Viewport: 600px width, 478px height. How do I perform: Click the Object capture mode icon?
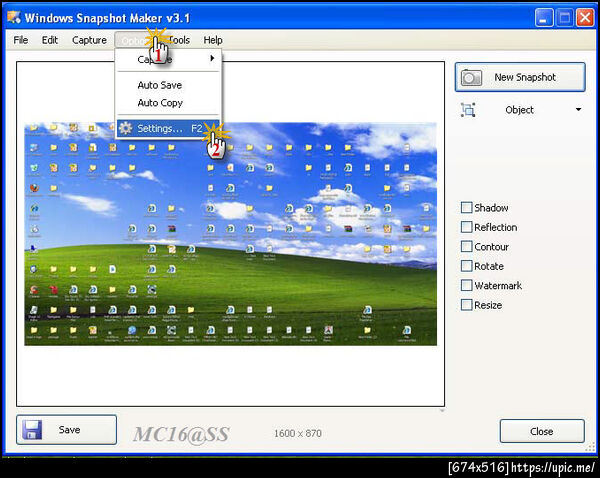[x=468, y=110]
